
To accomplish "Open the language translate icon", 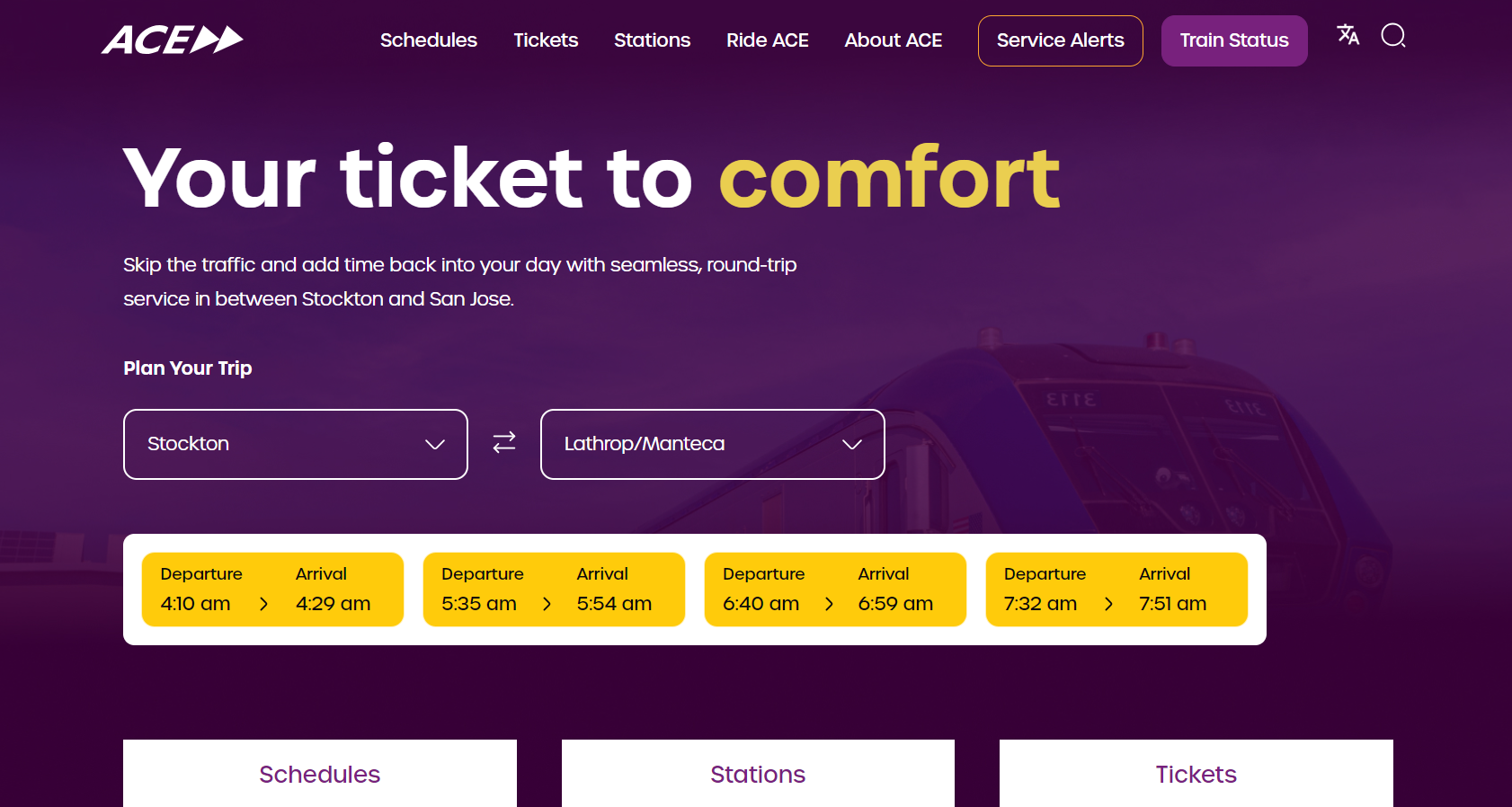I will point(1347,35).
